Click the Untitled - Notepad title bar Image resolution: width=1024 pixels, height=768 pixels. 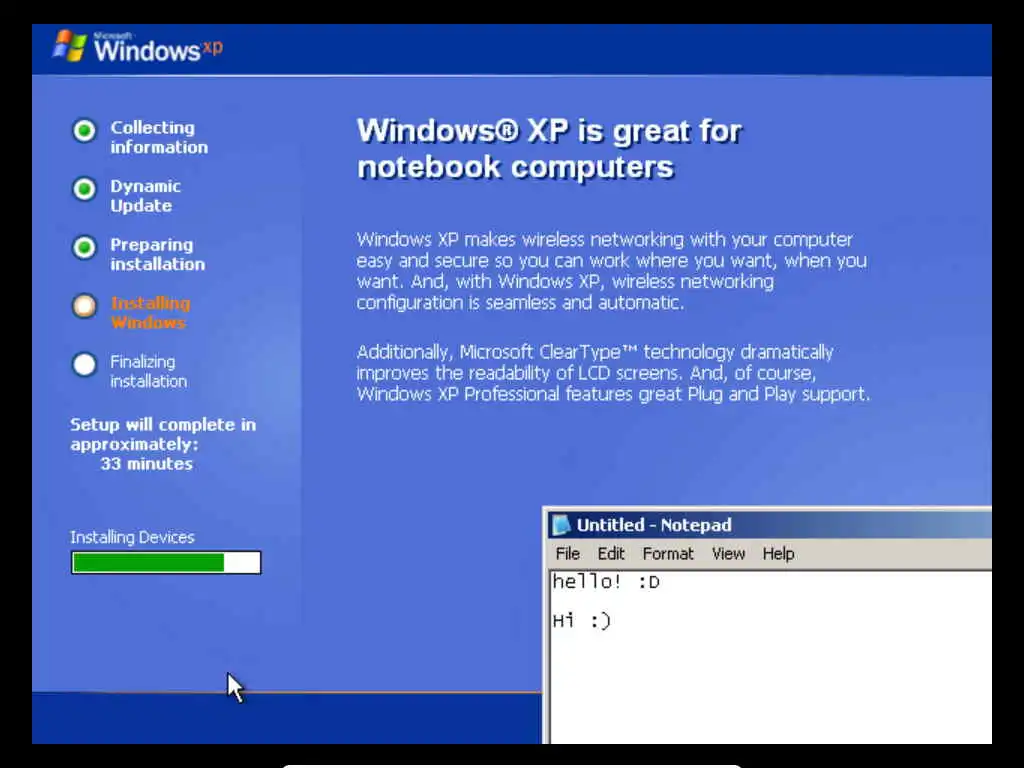(x=769, y=525)
